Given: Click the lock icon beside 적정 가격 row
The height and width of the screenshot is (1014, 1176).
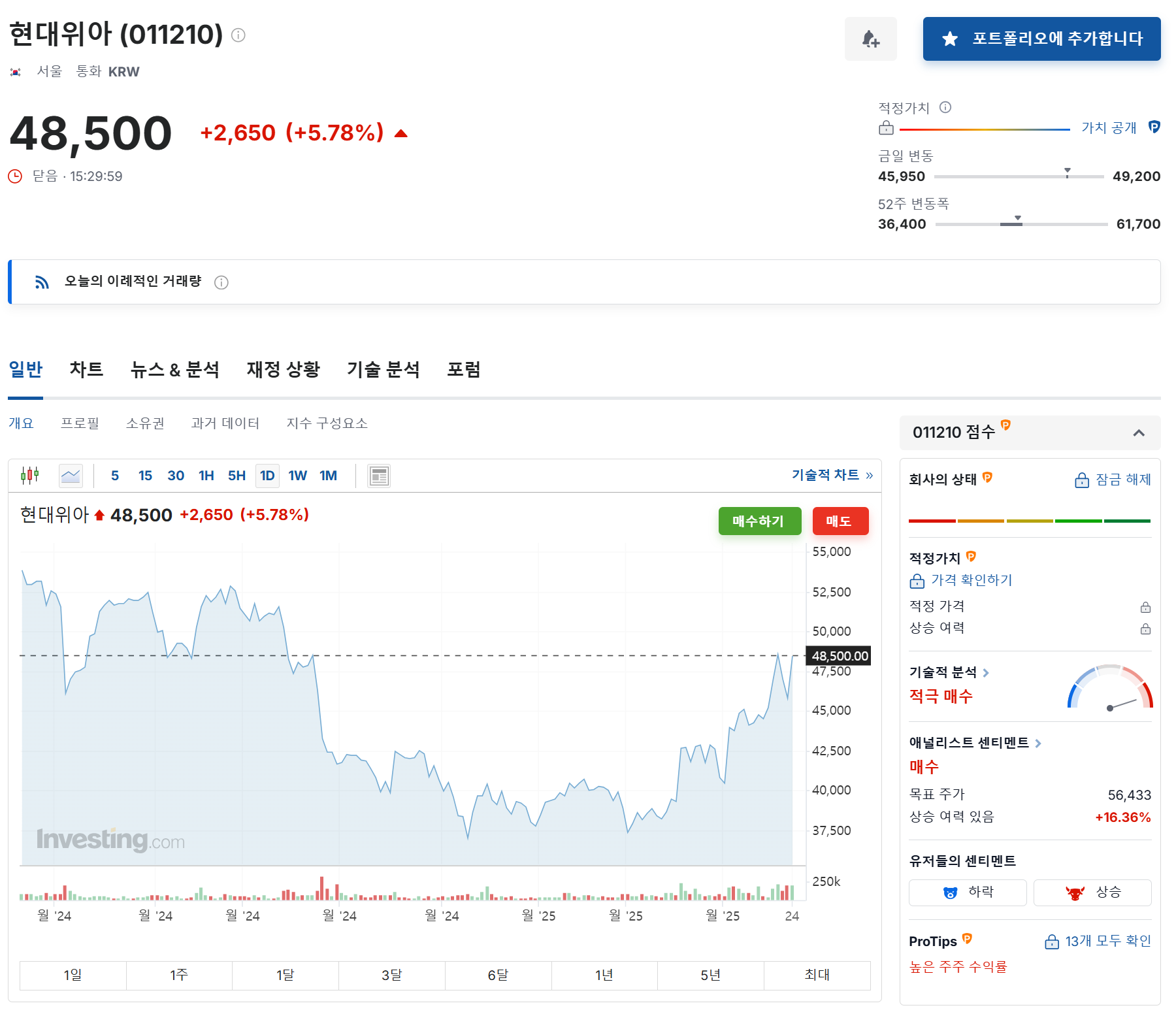Looking at the screenshot, I should [x=1145, y=607].
